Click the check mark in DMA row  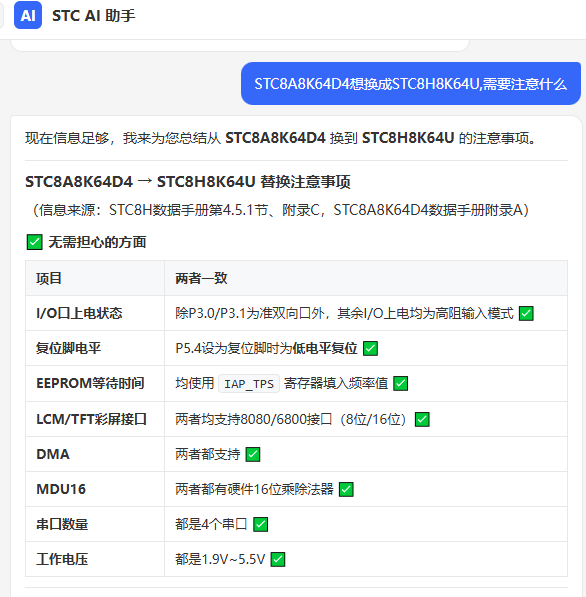click(253, 455)
